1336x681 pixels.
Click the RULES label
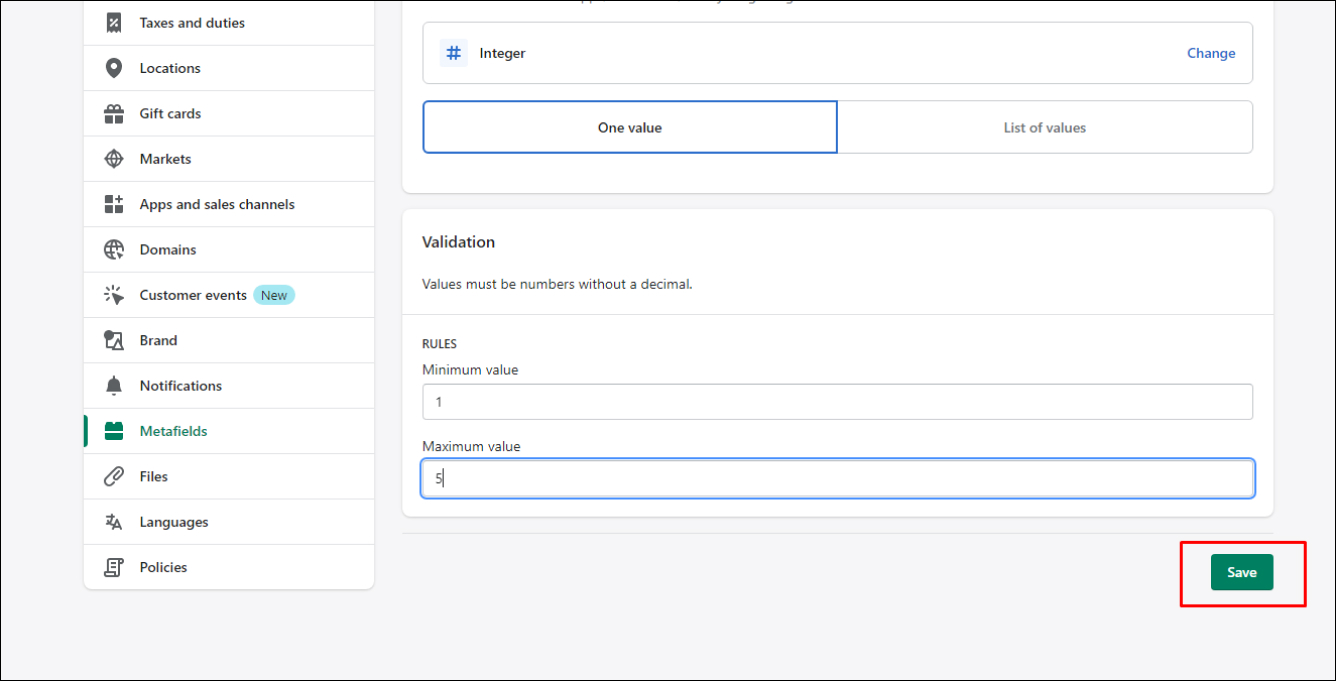[x=439, y=344]
